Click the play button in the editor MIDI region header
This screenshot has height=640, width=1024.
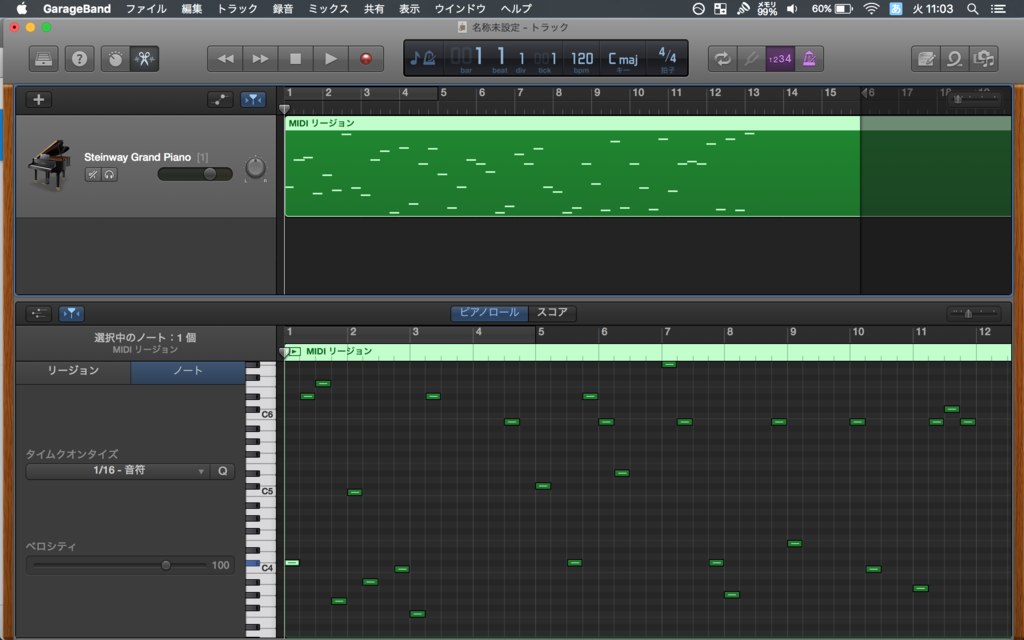click(x=295, y=351)
